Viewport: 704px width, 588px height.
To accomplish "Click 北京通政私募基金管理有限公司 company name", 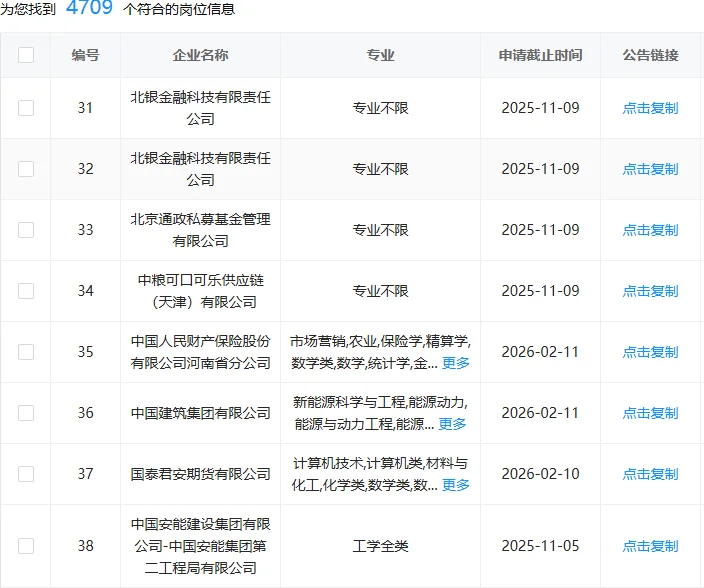I will pos(200,230).
